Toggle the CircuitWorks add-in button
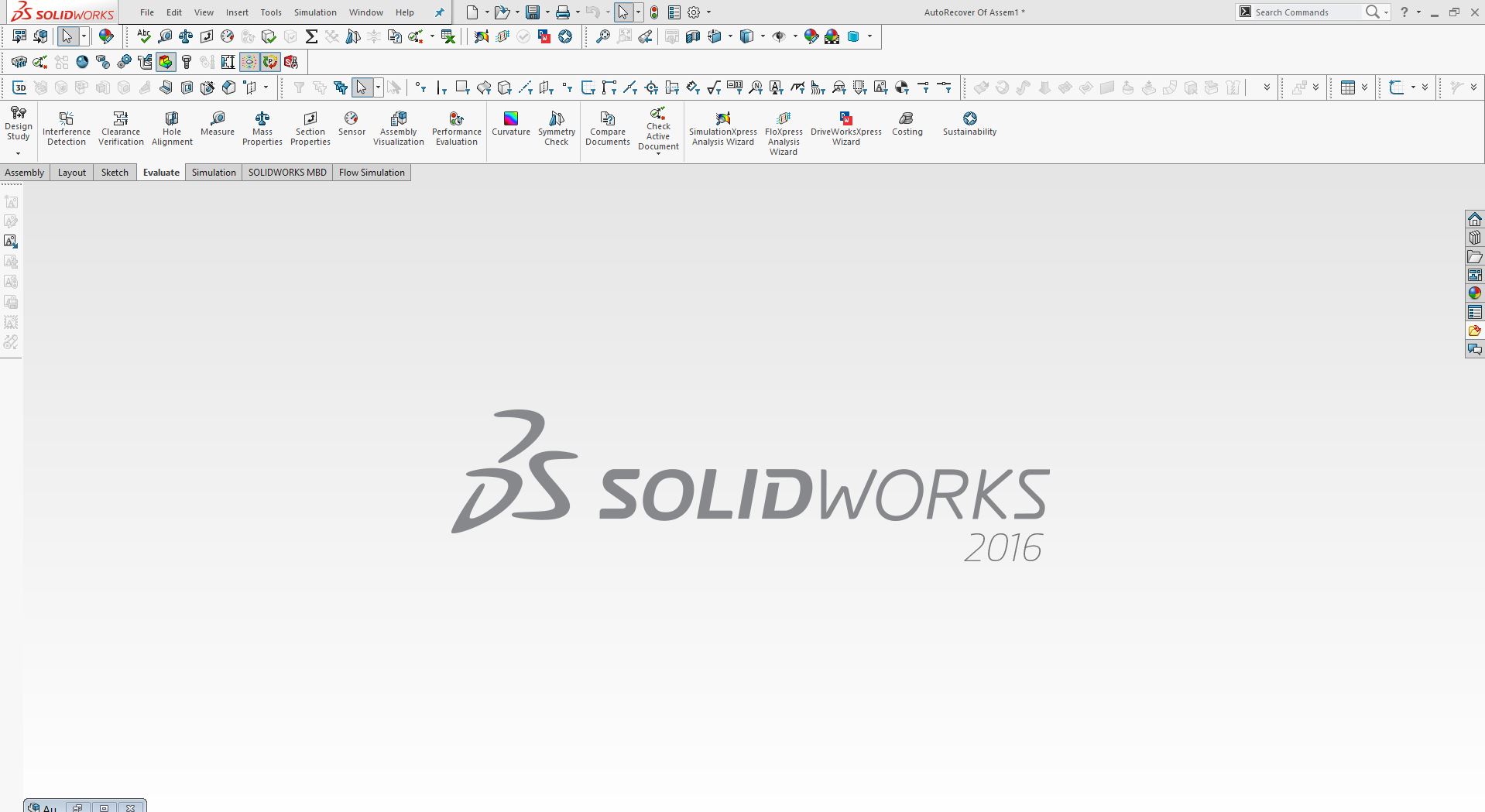1485x812 pixels. click(19, 62)
